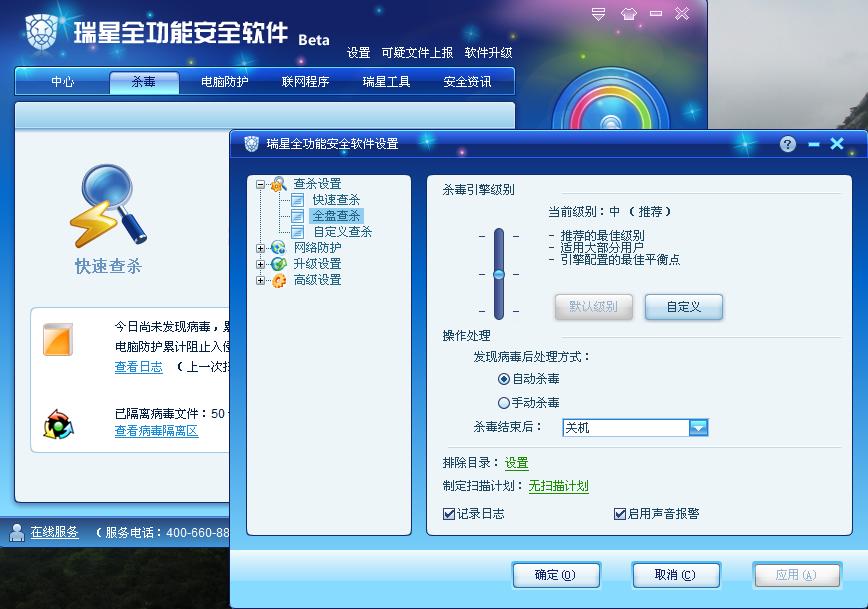Click the 高级设置 orange gear icon
The width and height of the screenshot is (868, 609).
coord(278,280)
